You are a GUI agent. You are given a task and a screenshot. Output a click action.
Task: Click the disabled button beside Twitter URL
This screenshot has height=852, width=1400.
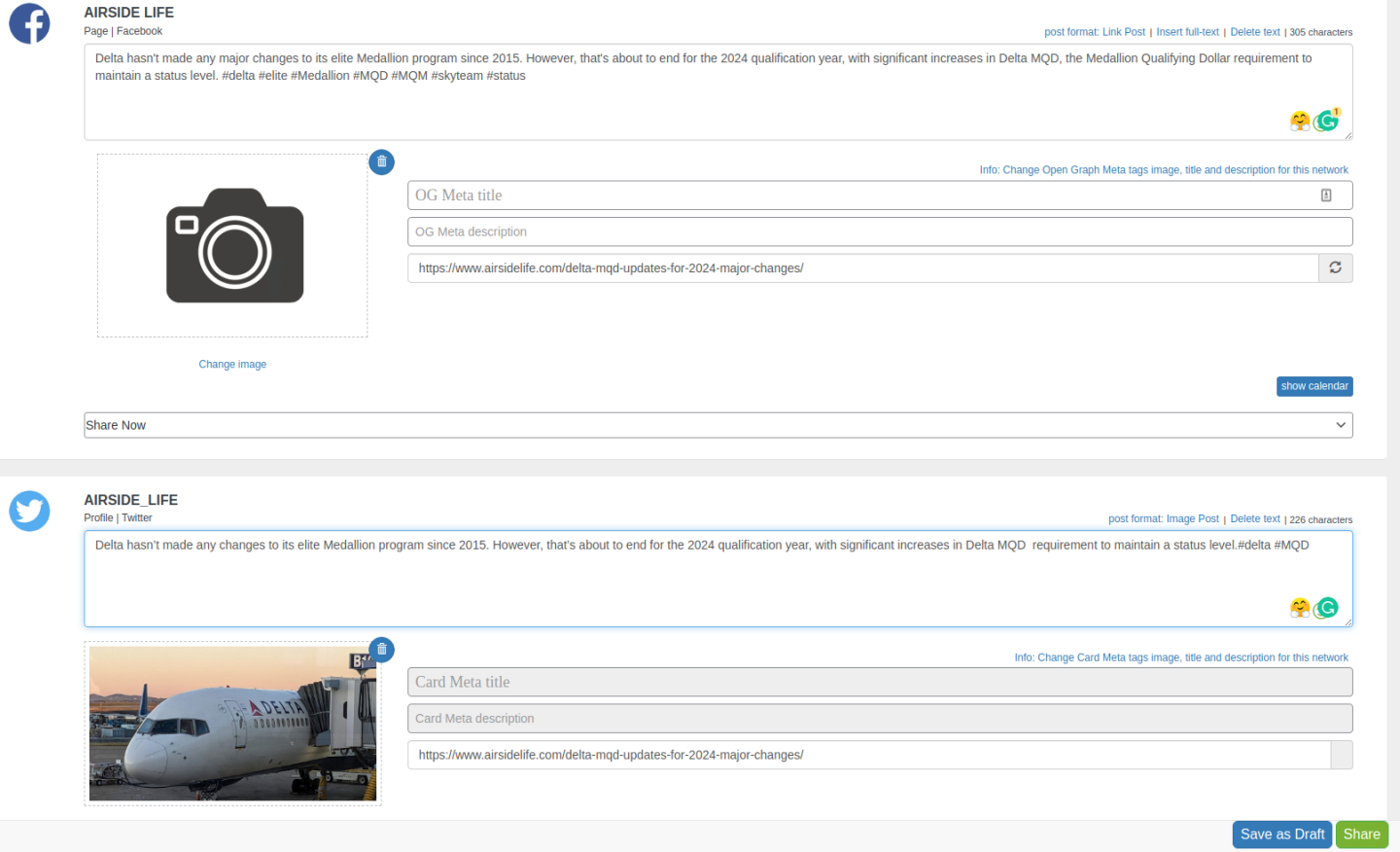tap(1342, 755)
